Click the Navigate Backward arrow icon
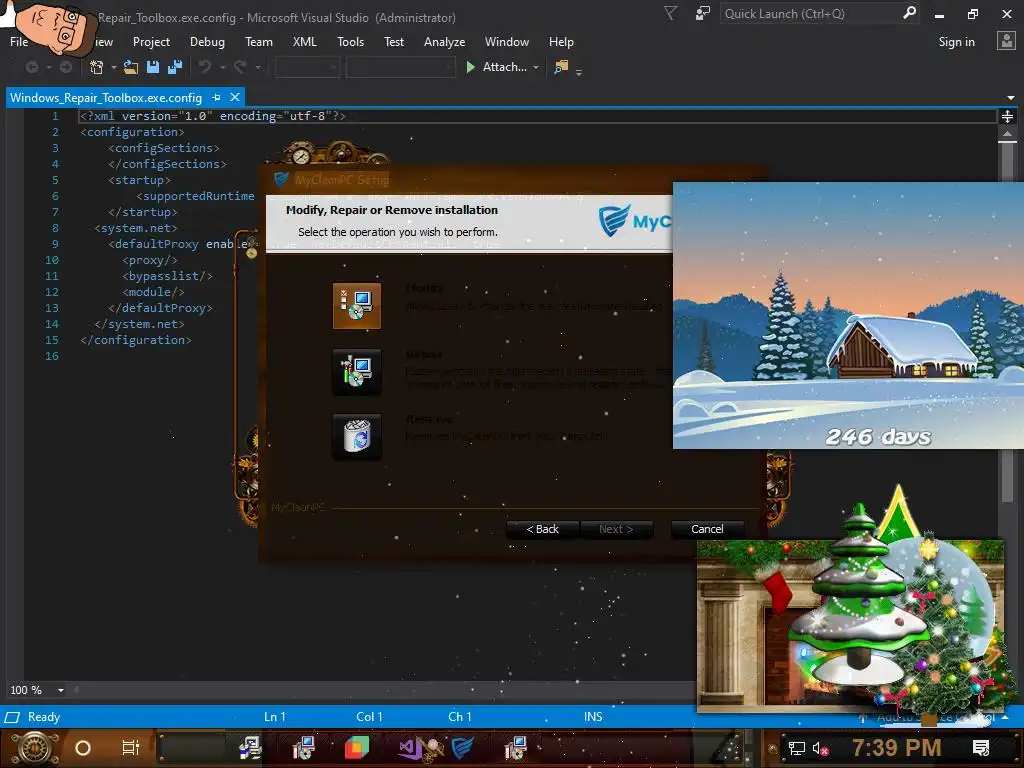The width and height of the screenshot is (1024, 768). (31, 67)
